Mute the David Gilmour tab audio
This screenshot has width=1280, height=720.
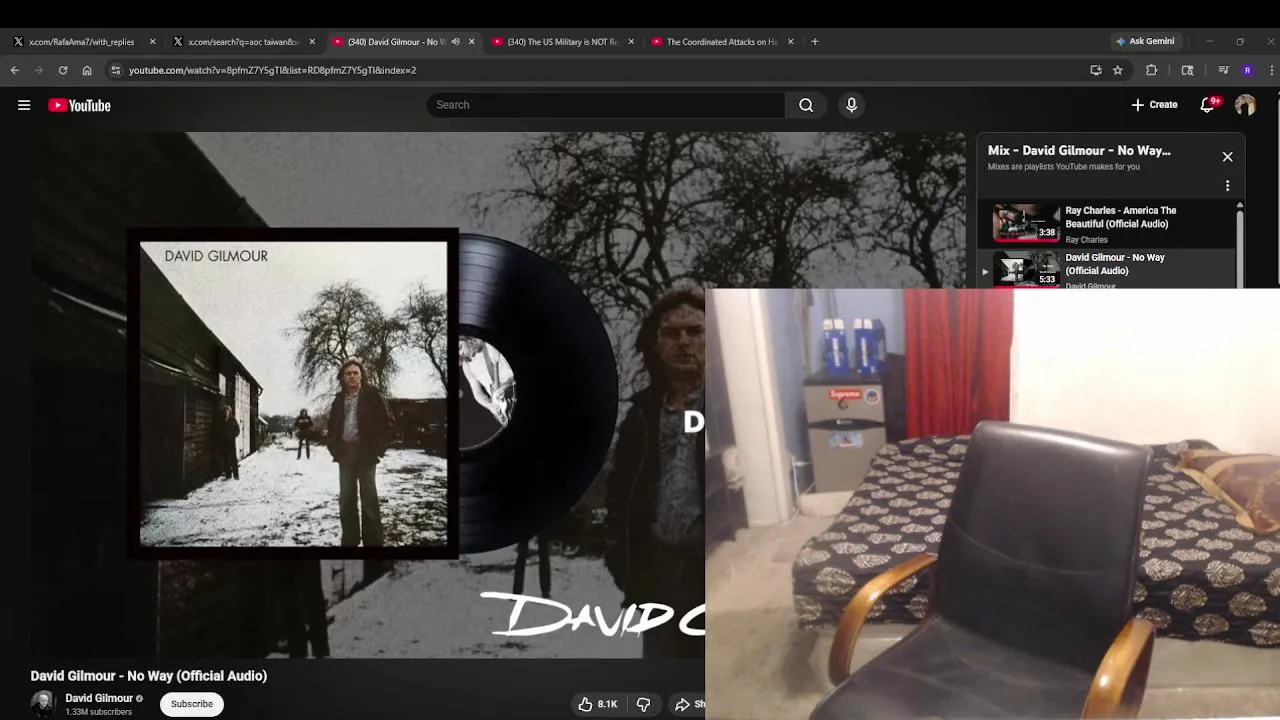click(x=456, y=42)
